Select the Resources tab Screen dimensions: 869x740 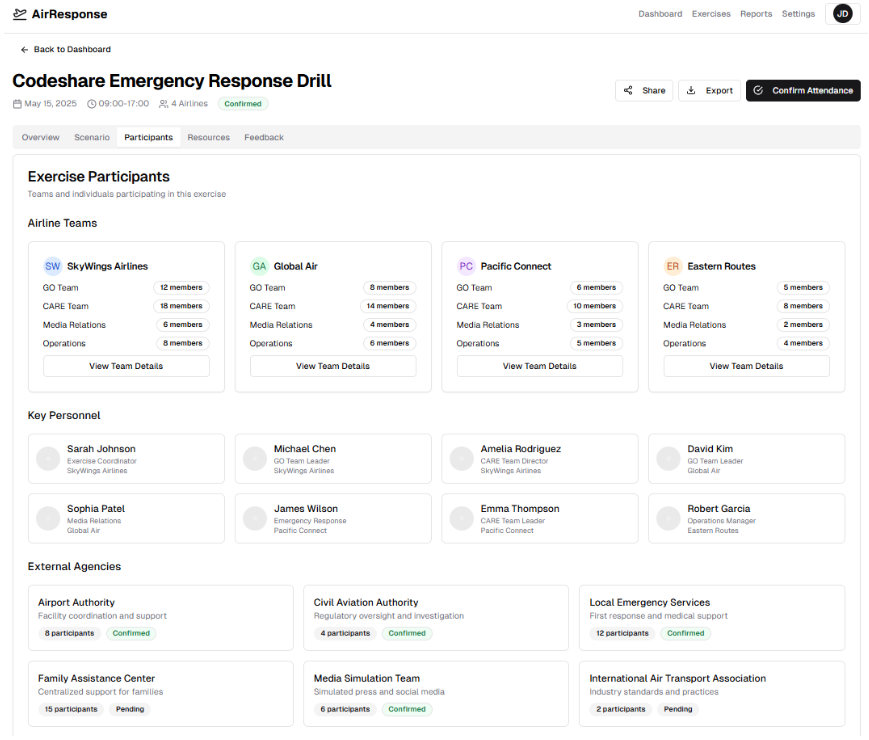click(208, 137)
